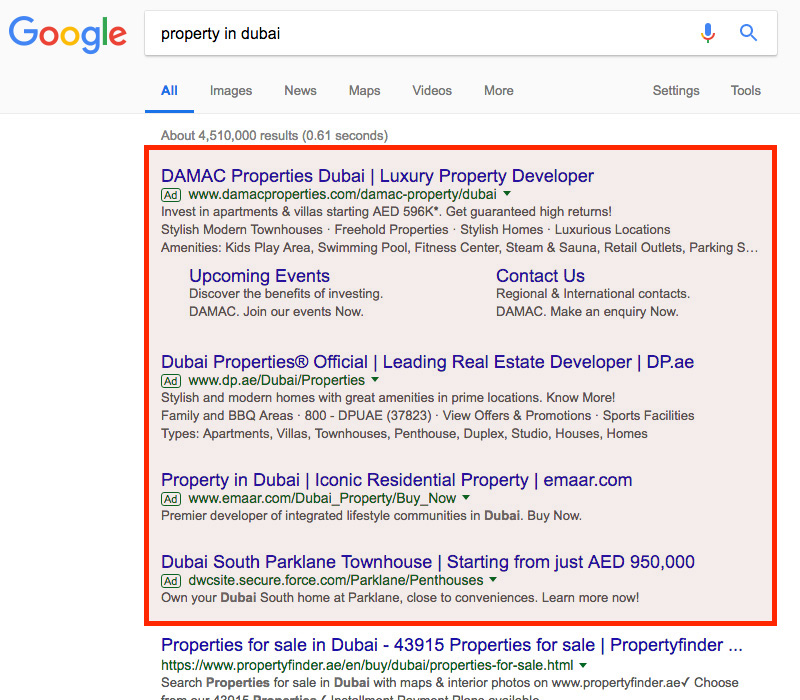Expand the dropdown arrow after the propertyfinder.ae URL
Screen dimensions: 800x700
click(x=583, y=665)
